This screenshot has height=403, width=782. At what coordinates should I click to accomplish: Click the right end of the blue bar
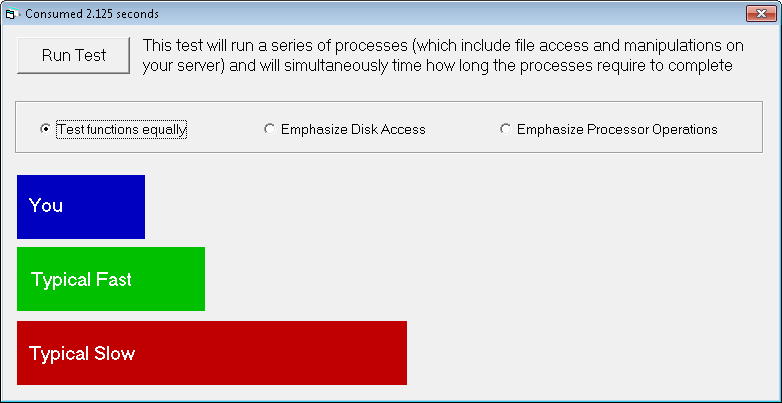(138, 207)
